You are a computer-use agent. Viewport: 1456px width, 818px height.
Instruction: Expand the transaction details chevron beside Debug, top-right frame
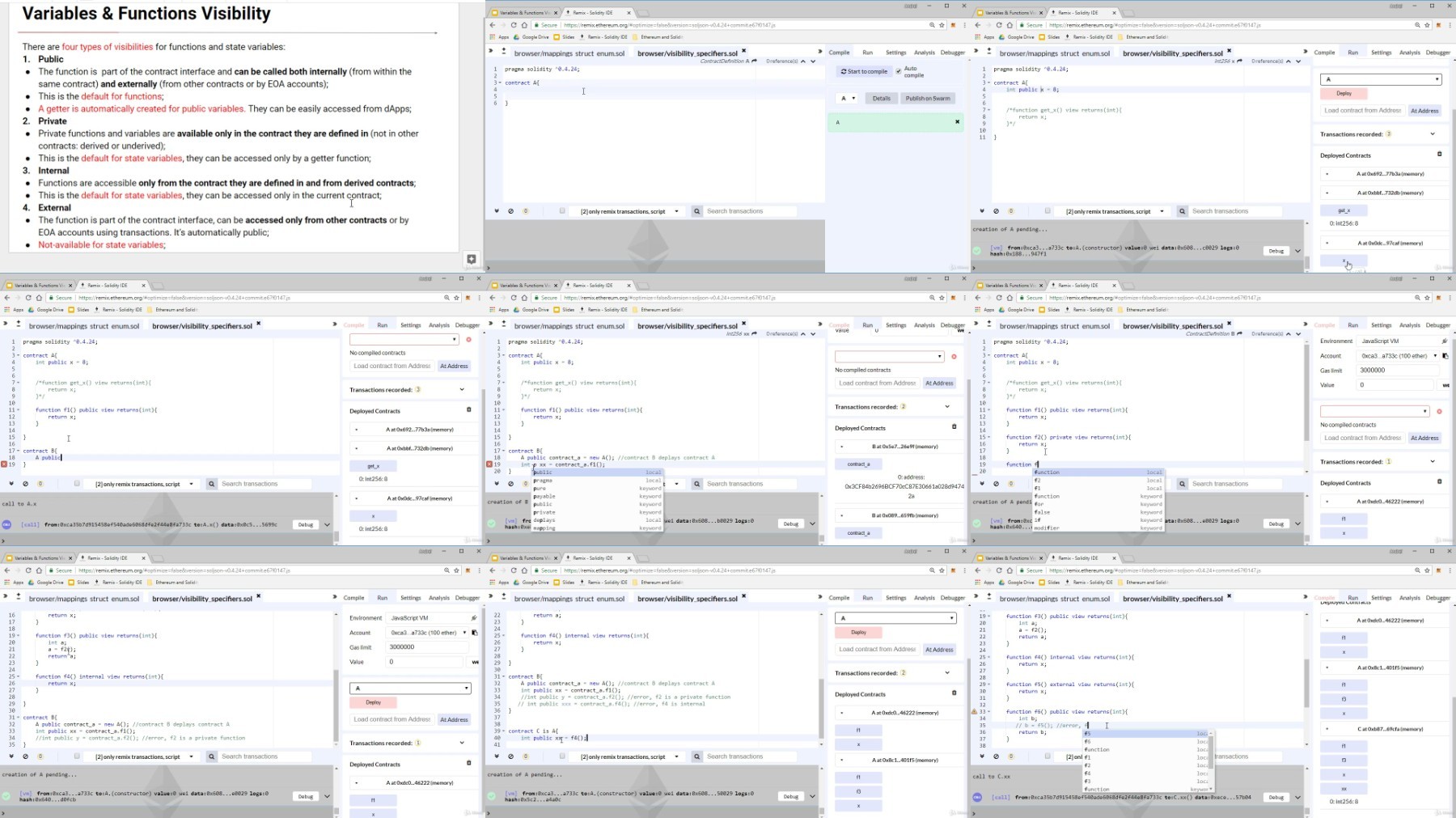[x=1297, y=251]
